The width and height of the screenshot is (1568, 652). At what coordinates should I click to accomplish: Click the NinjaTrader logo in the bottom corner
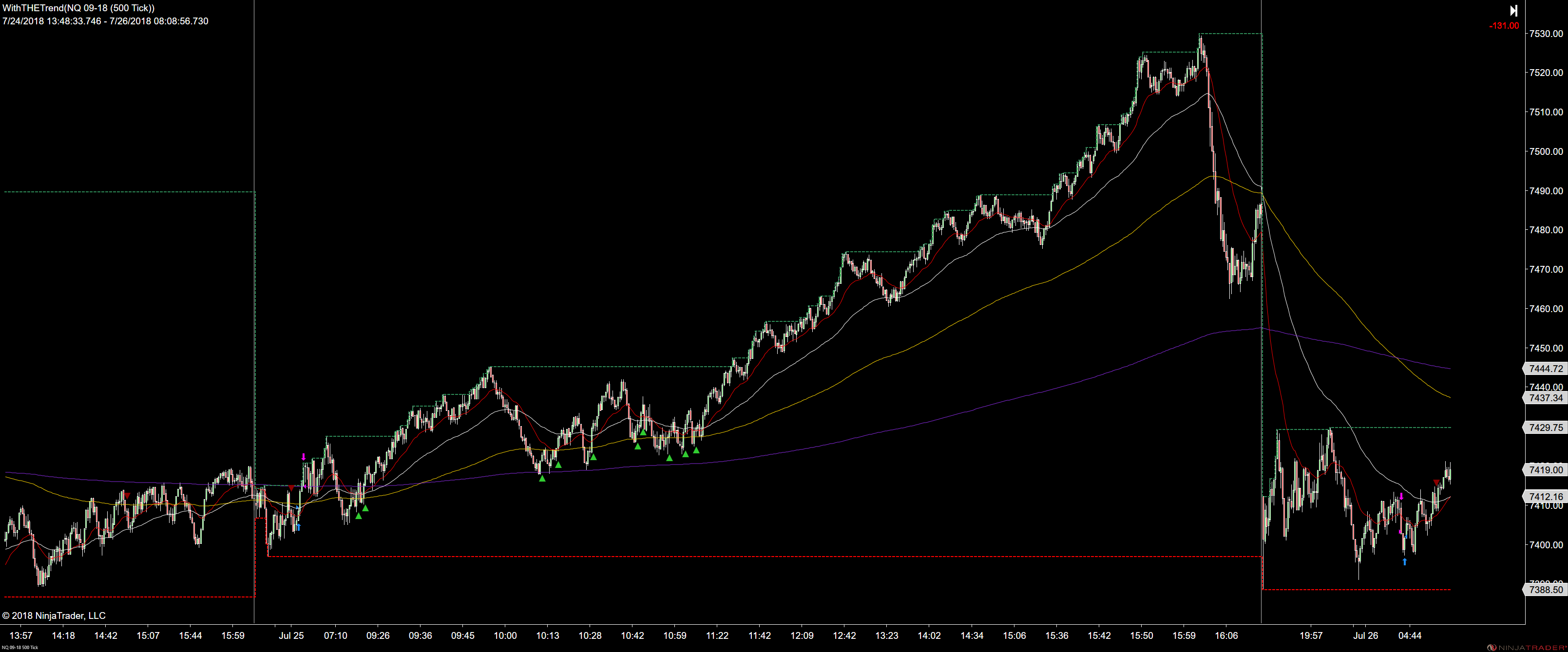pos(1527,647)
